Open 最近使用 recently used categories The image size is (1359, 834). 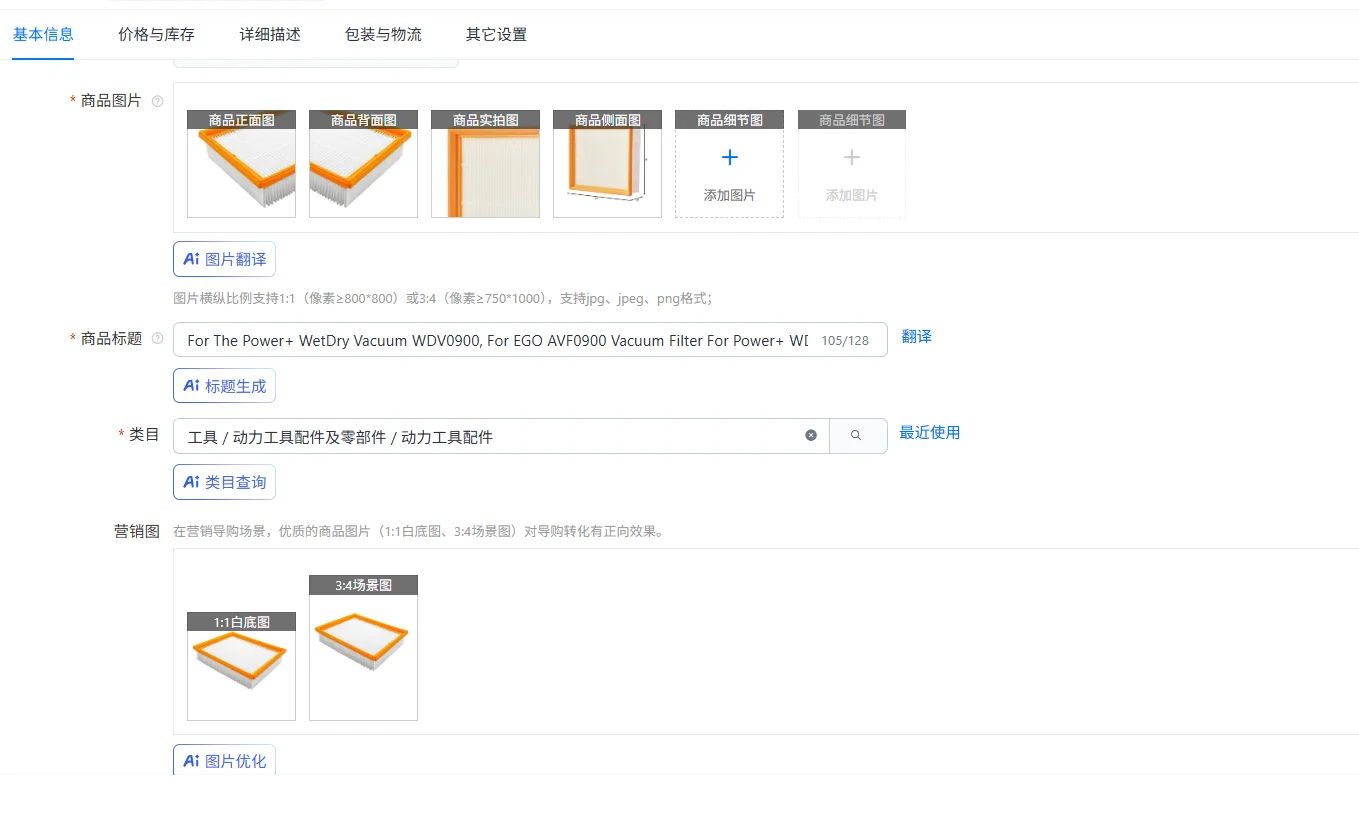coord(930,433)
